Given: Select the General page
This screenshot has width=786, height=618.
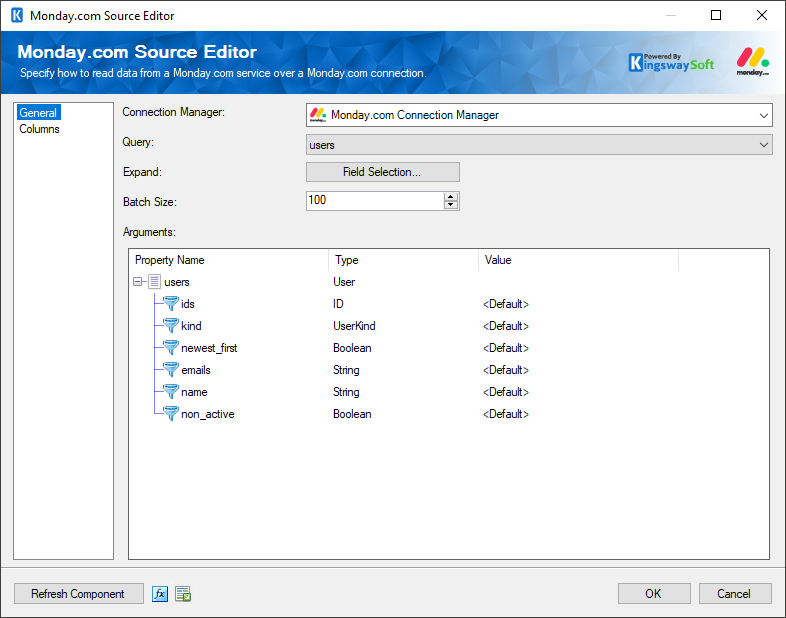Looking at the screenshot, I should 38,113.
